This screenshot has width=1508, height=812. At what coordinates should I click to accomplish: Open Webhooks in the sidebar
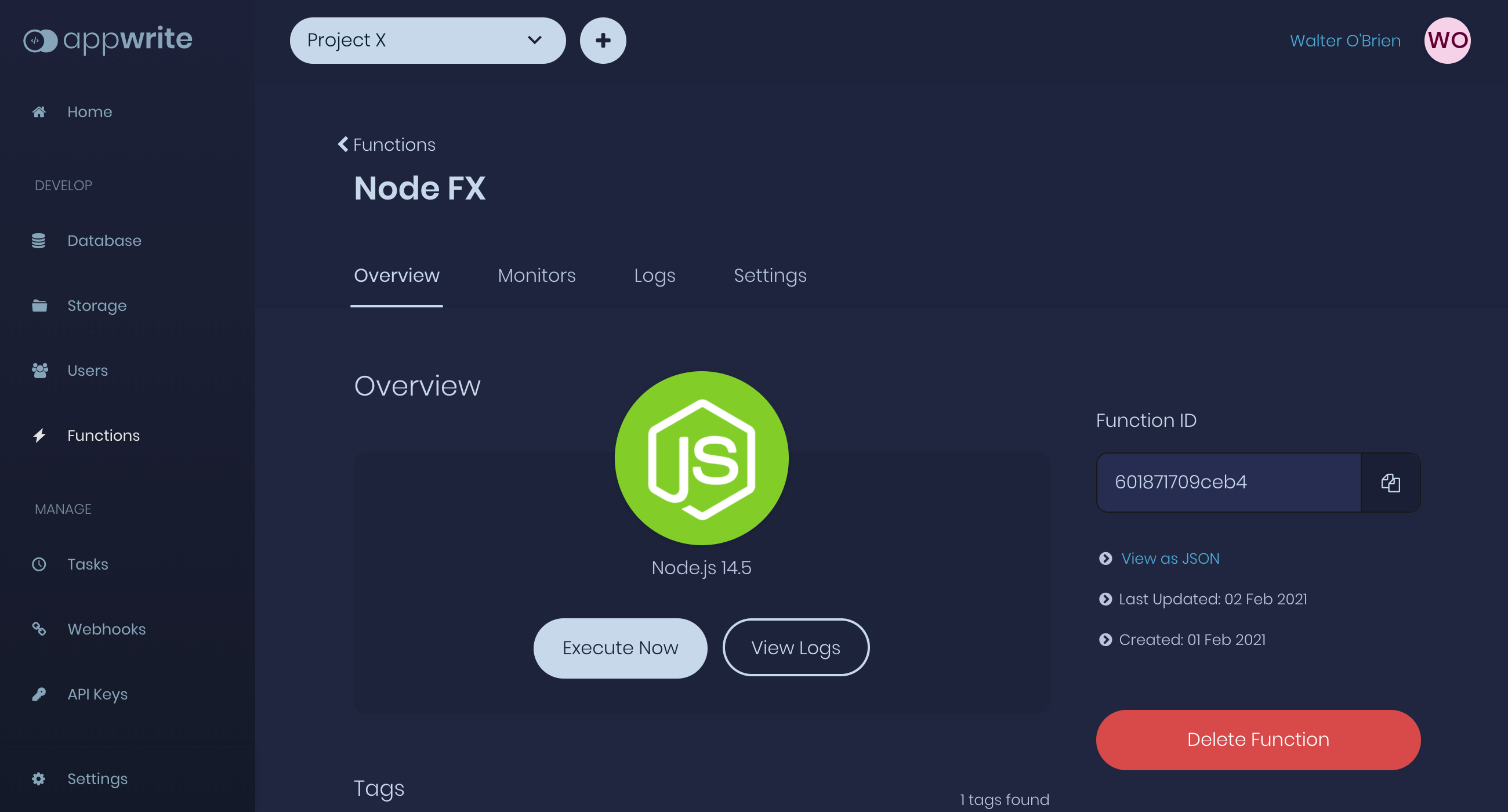click(x=107, y=629)
